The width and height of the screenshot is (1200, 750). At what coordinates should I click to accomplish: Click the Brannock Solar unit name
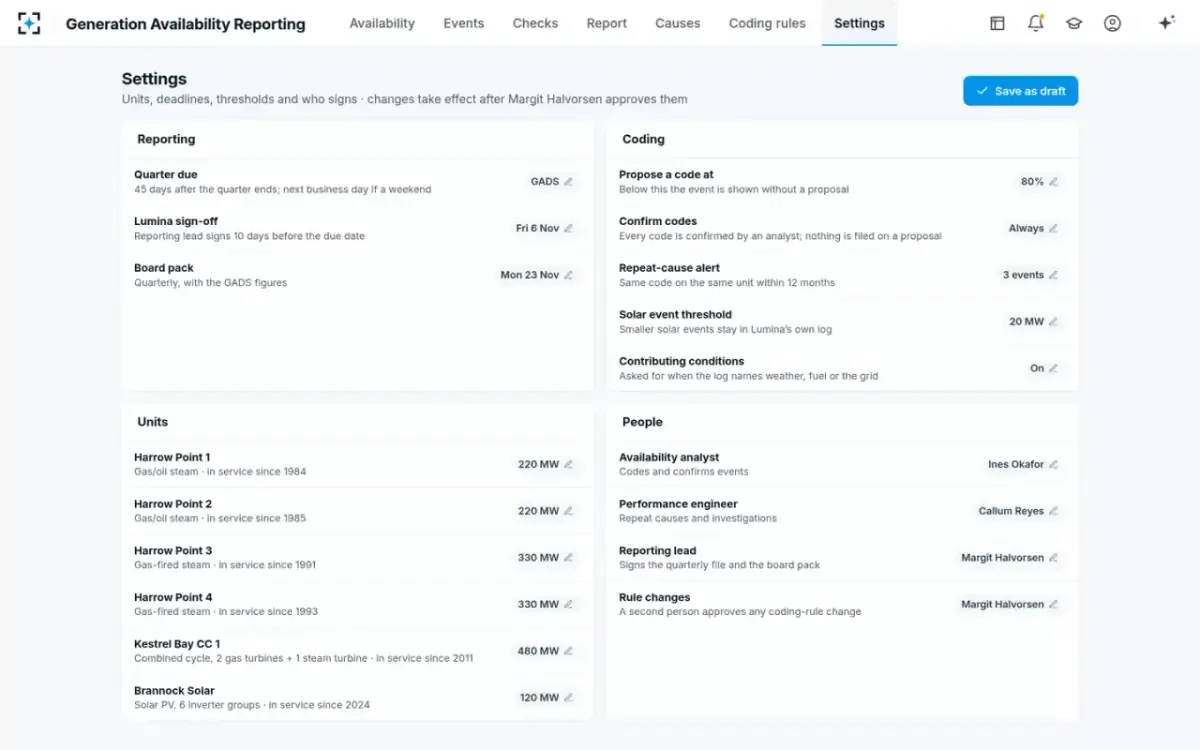174,691
